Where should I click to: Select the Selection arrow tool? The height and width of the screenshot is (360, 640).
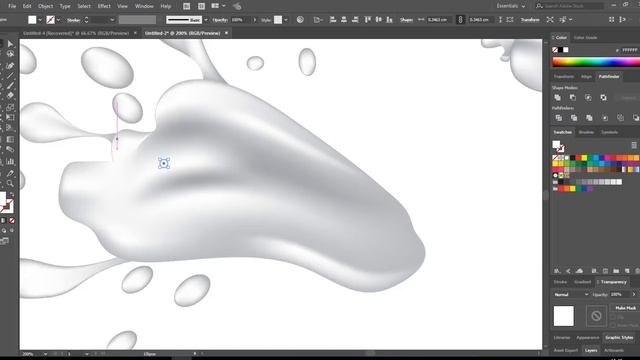tap(10, 44)
